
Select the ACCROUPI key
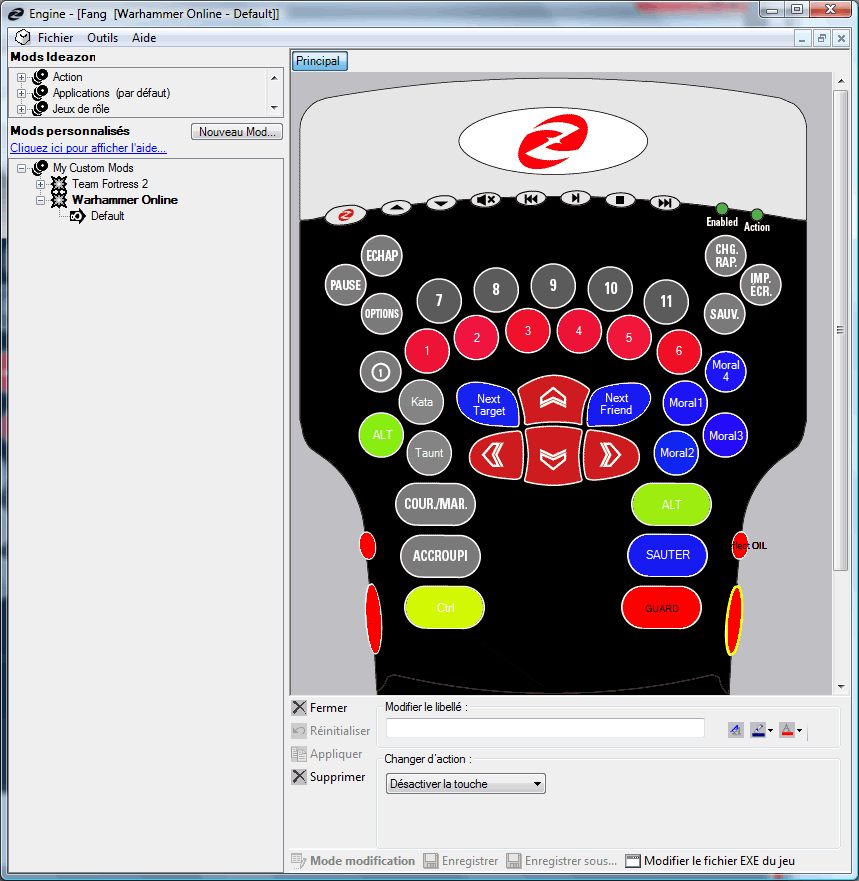440,556
